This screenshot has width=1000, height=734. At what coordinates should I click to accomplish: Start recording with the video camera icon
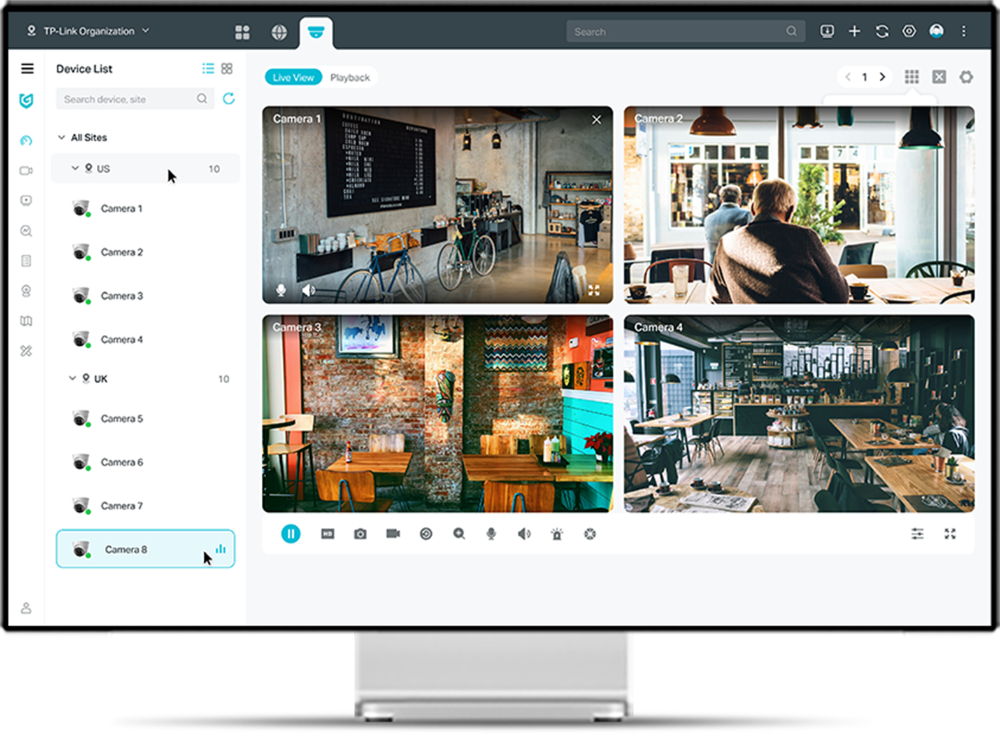coord(391,533)
